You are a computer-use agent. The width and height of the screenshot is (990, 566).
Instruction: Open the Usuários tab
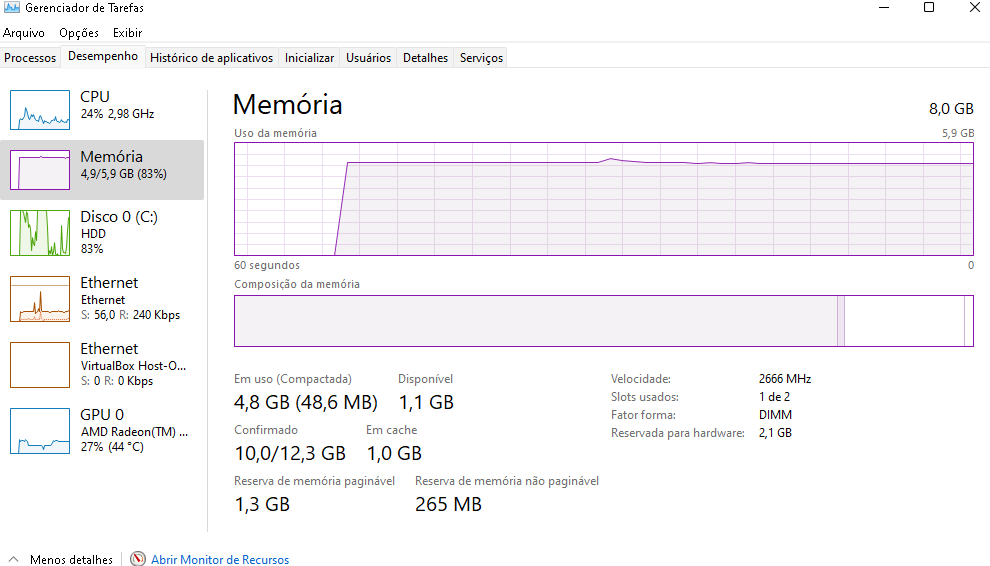point(369,57)
